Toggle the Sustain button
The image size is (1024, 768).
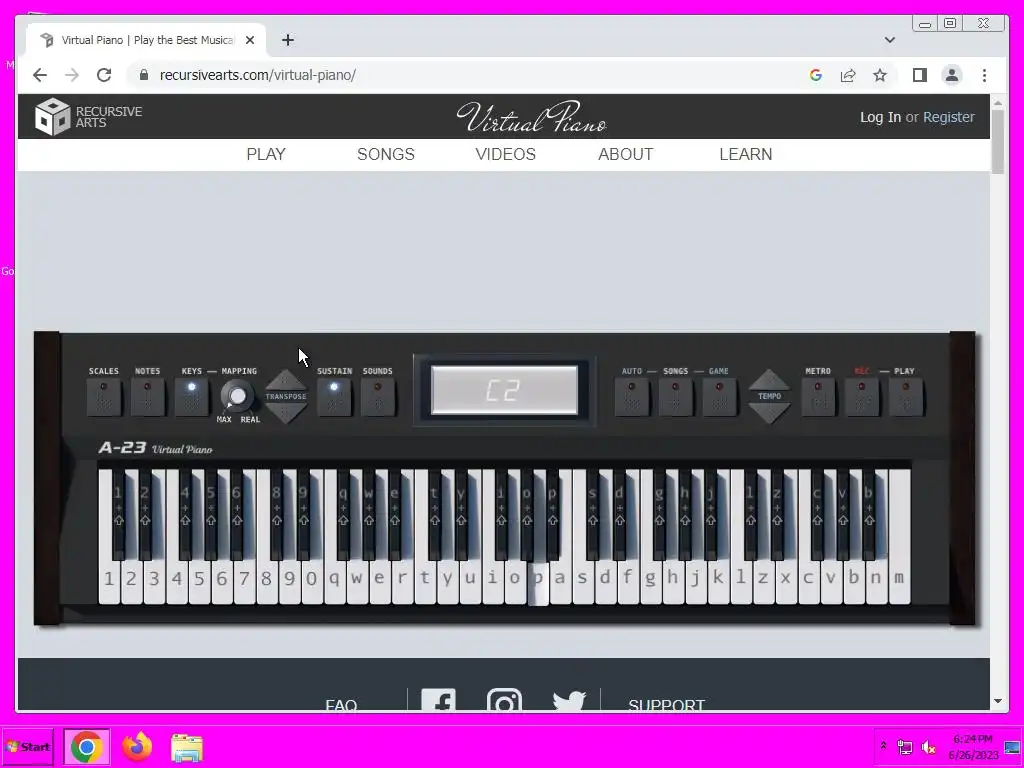click(x=334, y=396)
